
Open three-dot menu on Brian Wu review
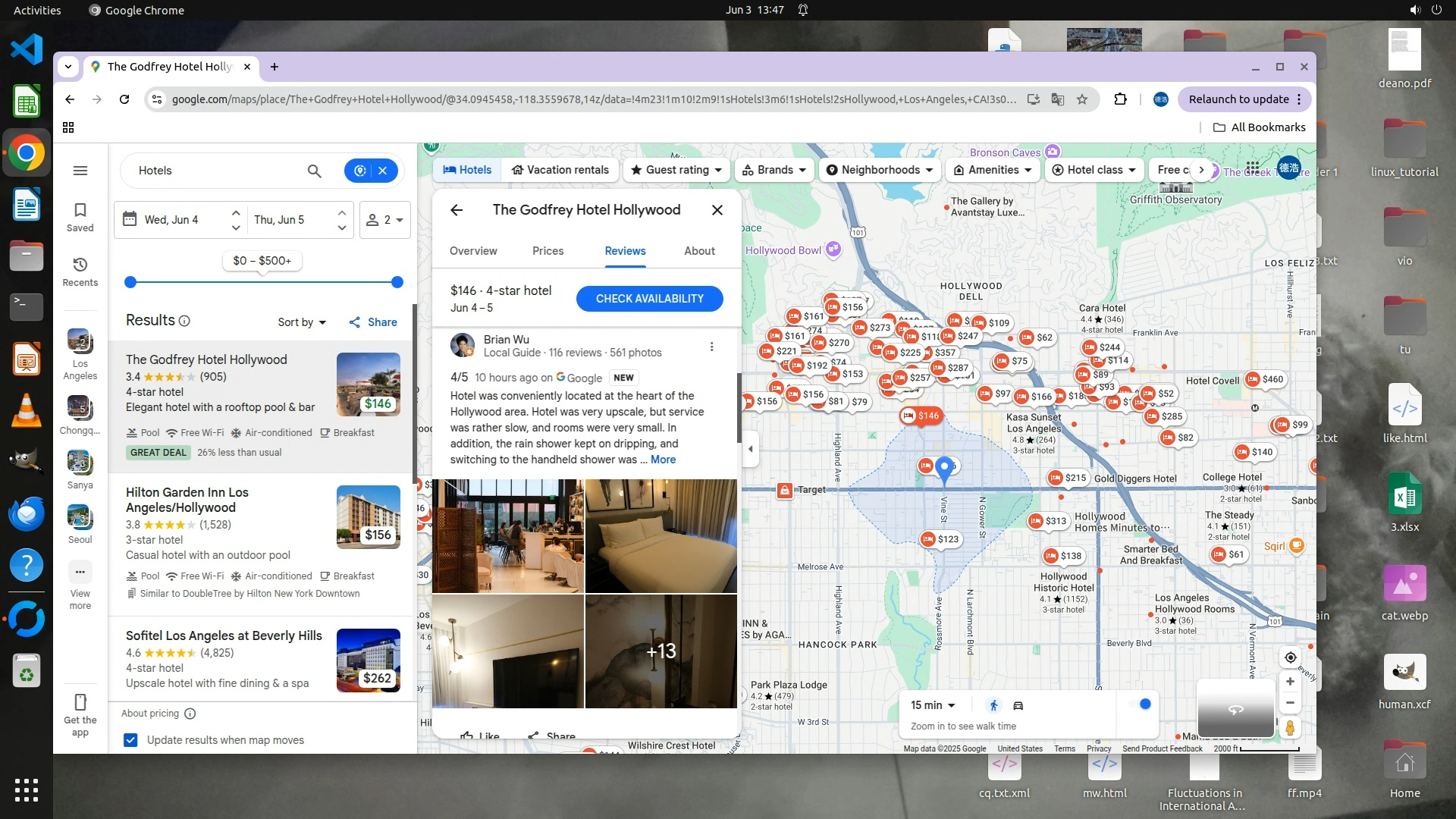[711, 347]
